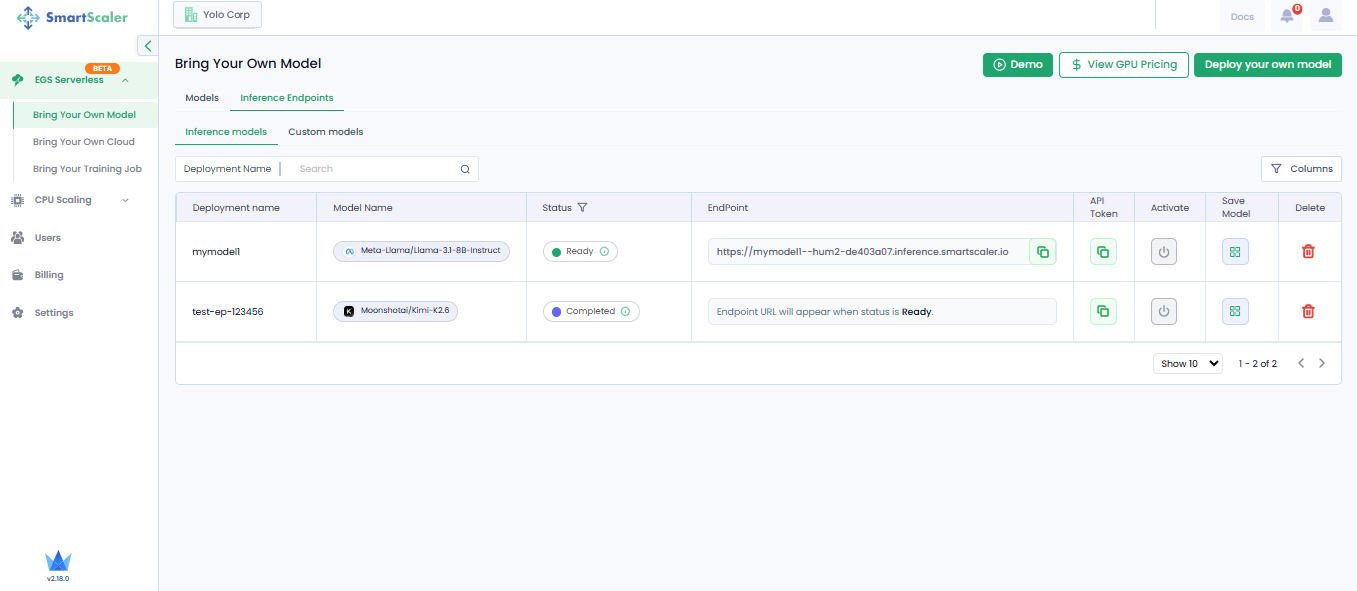Click the Completed status info icon
Viewport: 1357px width, 591px height.
(x=625, y=312)
